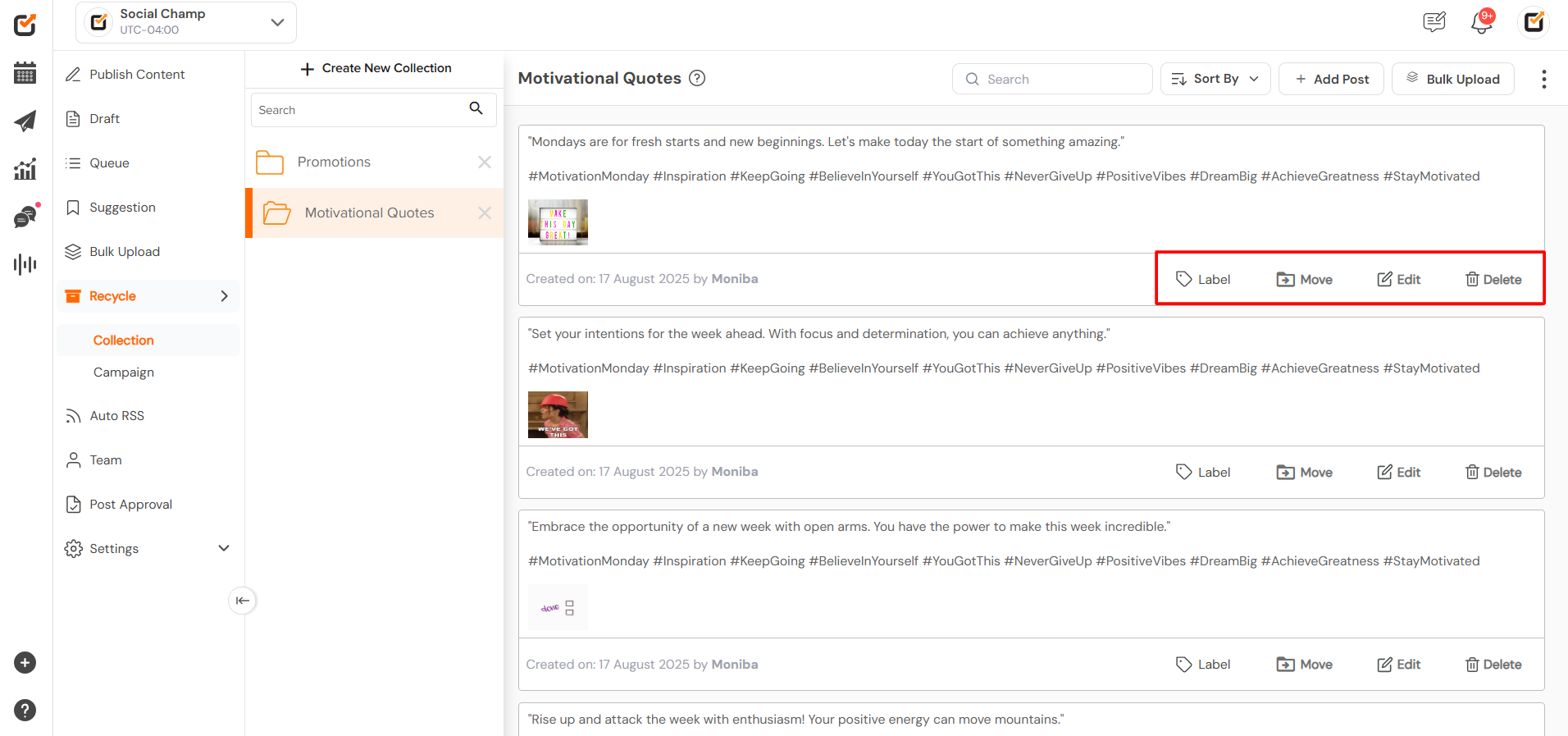Open the Motivational Quotes collection folder

[374, 213]
